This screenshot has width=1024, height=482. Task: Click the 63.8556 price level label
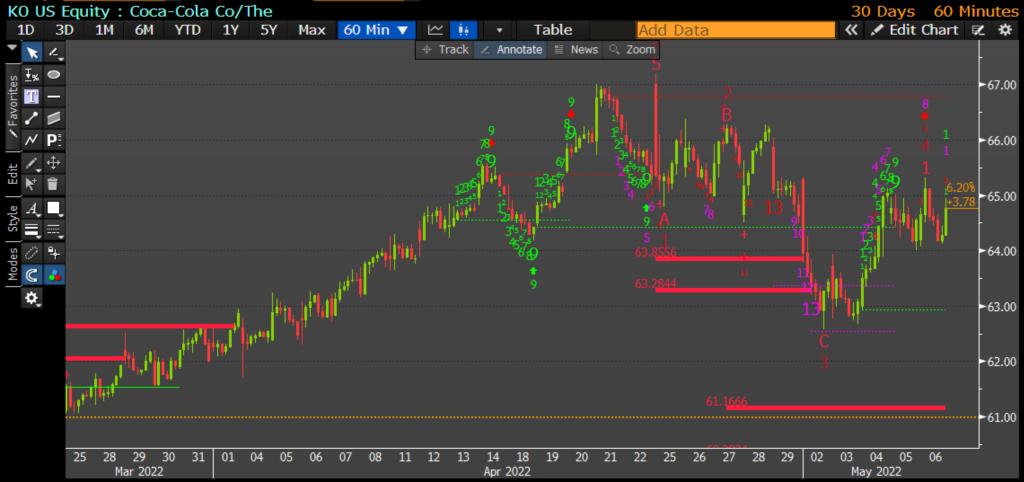pyautogui.click(x=656, y=252)
